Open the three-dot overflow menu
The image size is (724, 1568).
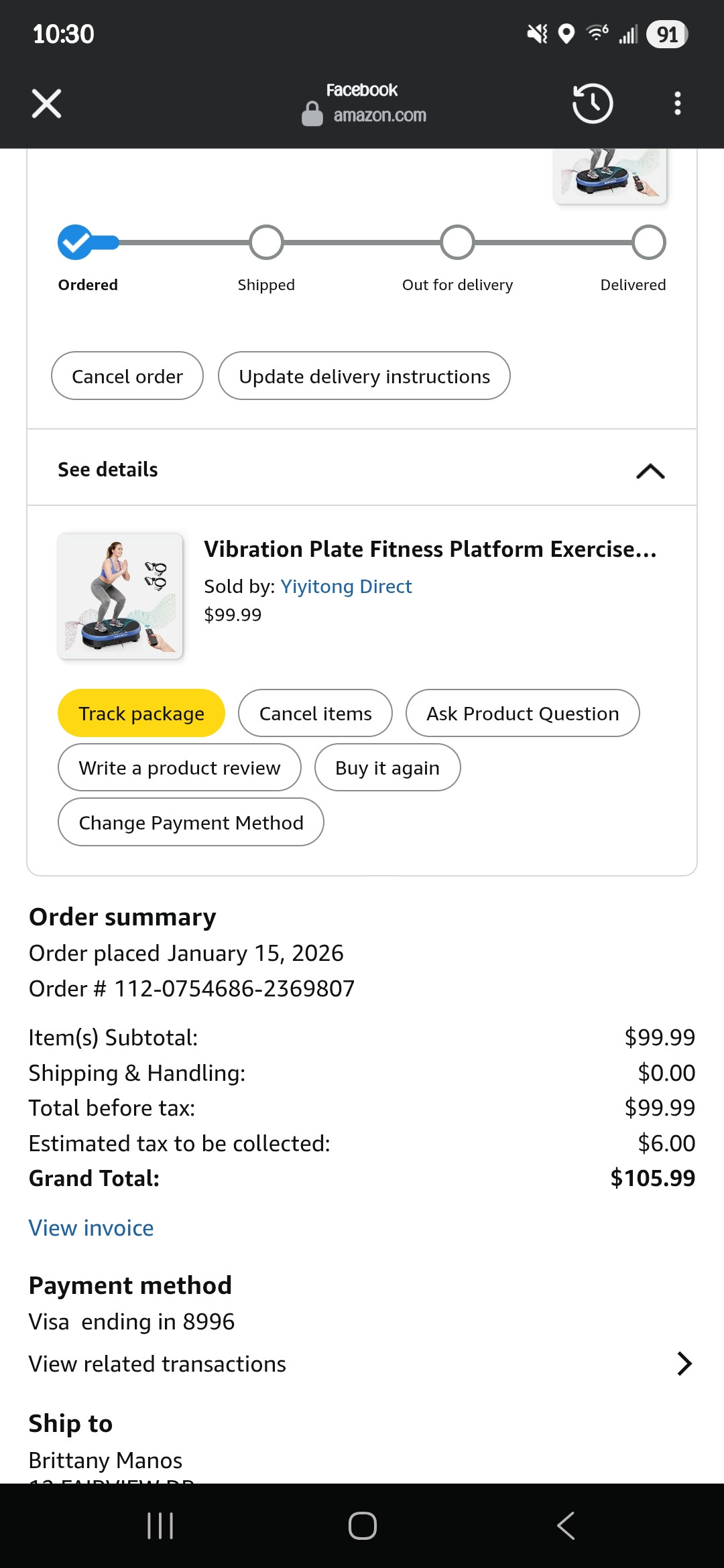click(x=678, y=104)
